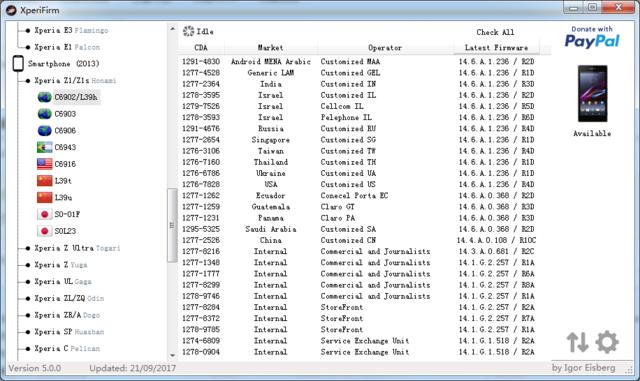Select Xperia E1 Falcon in device tree

tap(67, 47)
